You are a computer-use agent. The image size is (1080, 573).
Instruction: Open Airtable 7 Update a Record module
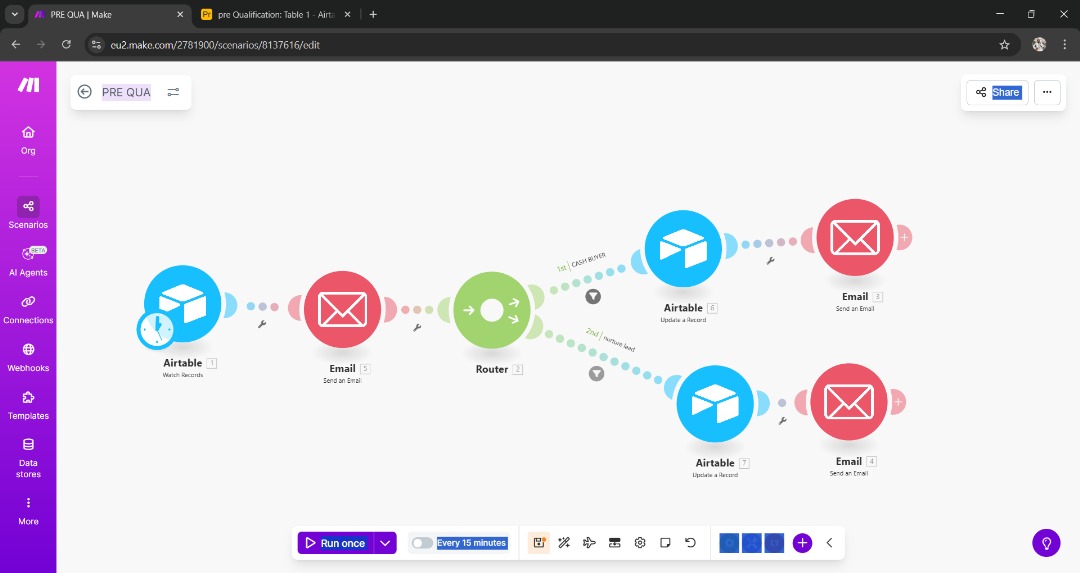coord(715,404)
